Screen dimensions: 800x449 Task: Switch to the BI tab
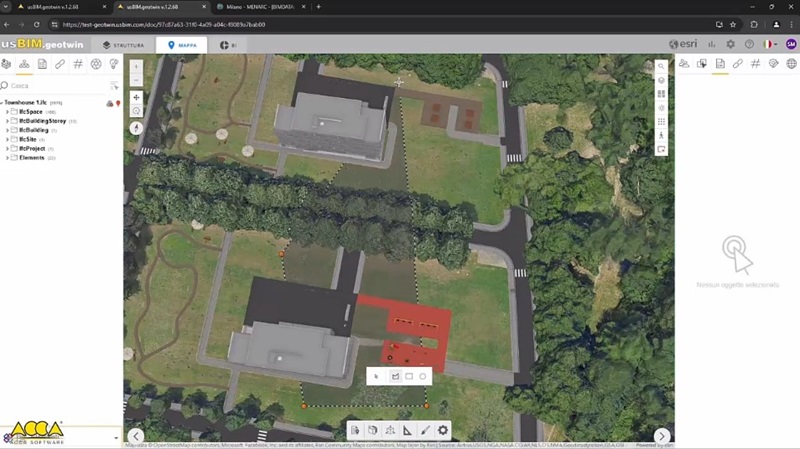228,45
